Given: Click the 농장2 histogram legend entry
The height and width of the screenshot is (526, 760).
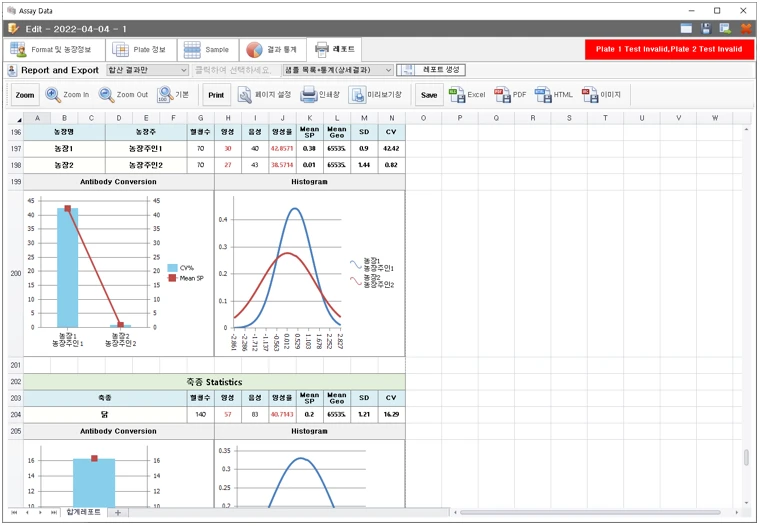Looking at the screenshot, I should 372,281.
